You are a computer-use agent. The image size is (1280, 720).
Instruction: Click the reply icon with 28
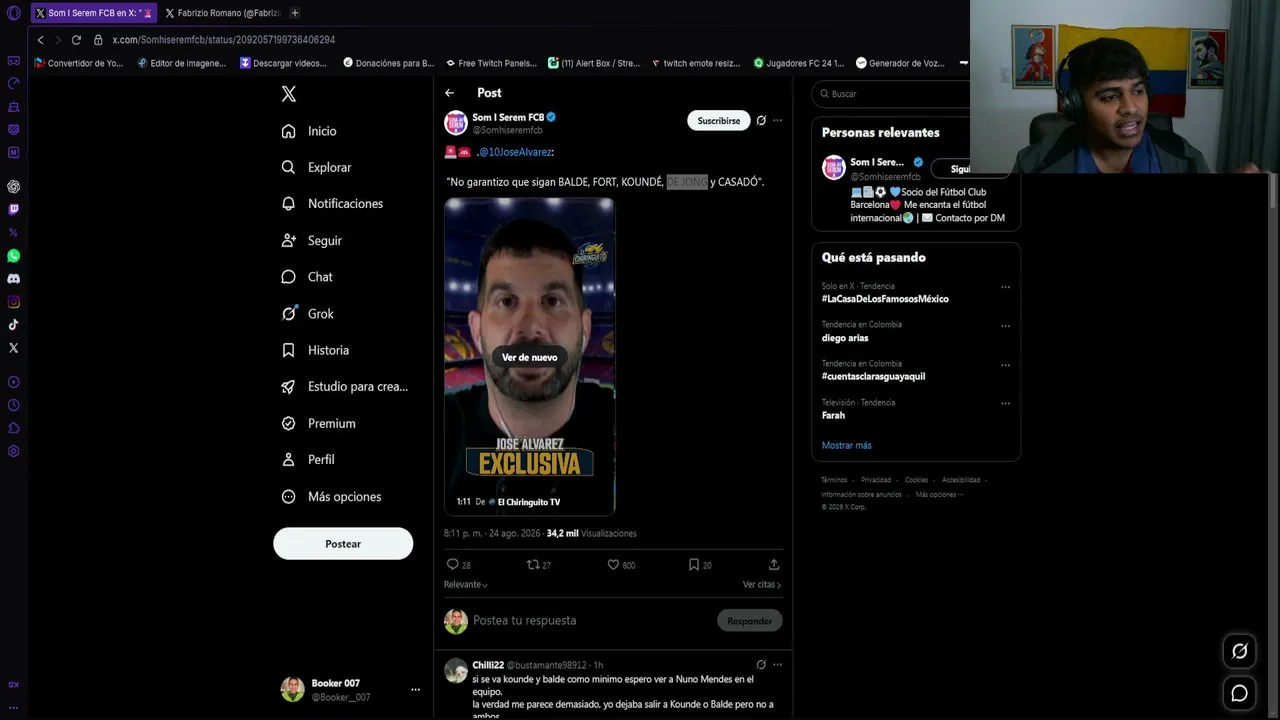click(458, 565)
